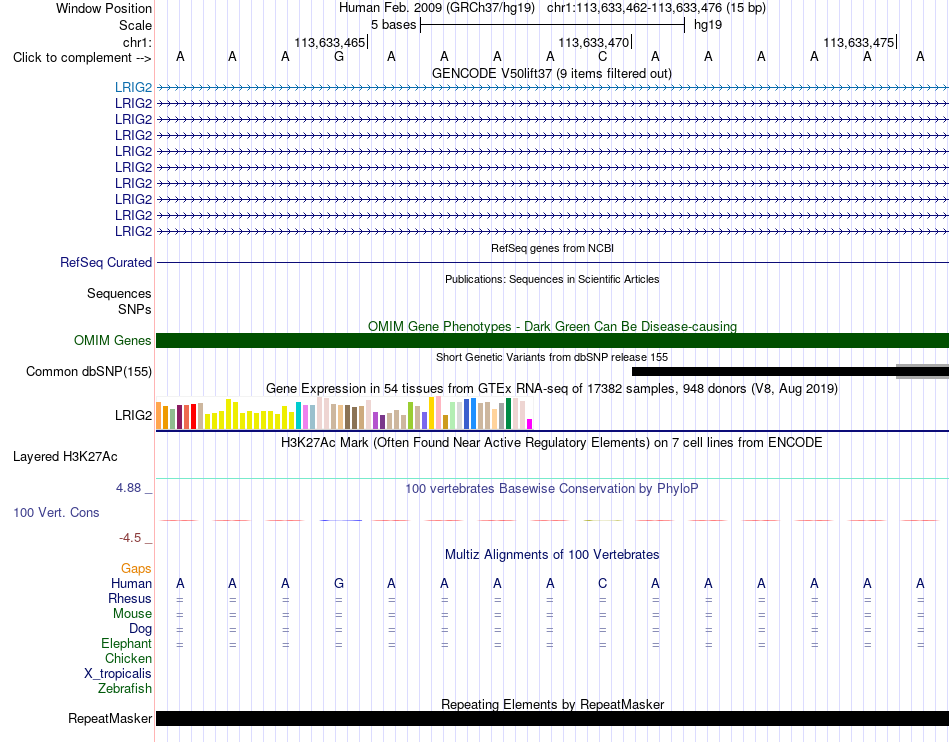This screenshot has height=742, width=950.
Task: Click the -4.5 lower conservation scale value
Action: (130, 538)
